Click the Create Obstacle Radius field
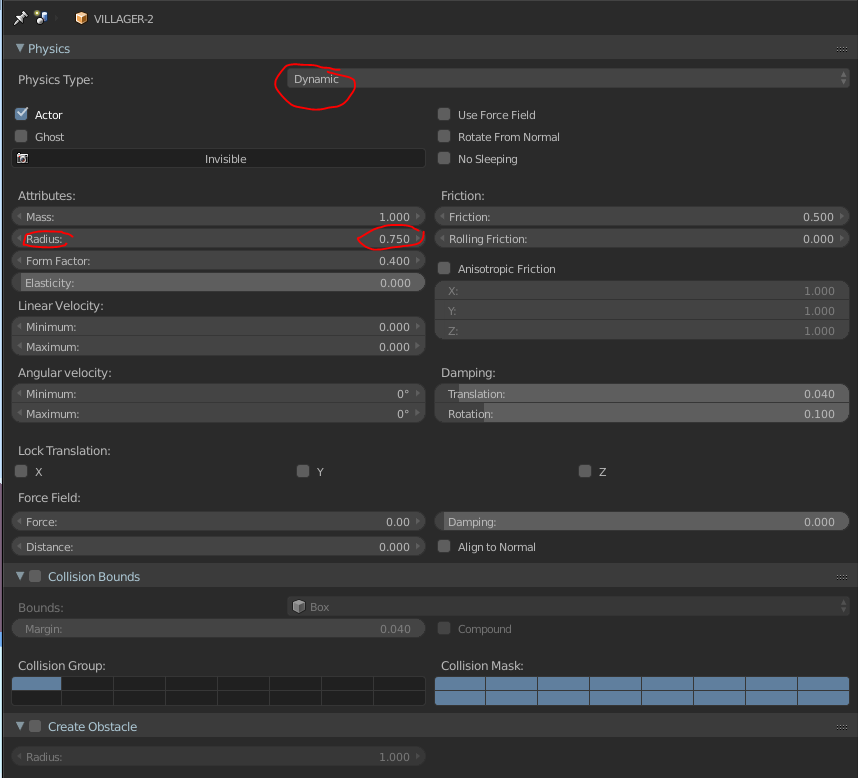 point(218,757)
